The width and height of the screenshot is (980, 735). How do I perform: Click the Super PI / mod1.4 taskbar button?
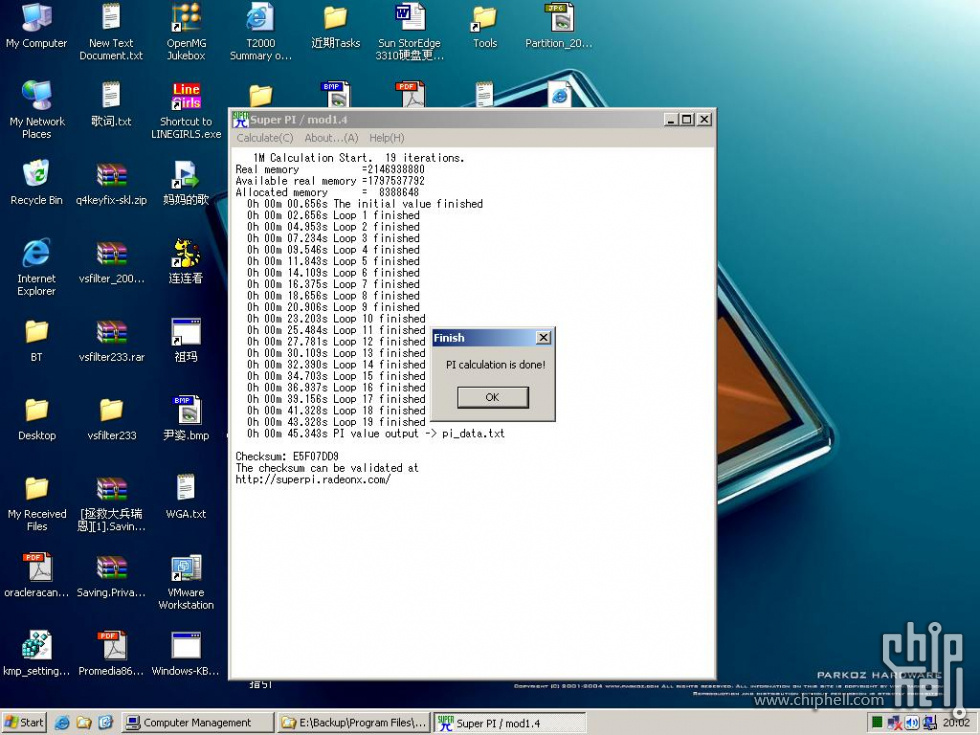pos(510,722)
